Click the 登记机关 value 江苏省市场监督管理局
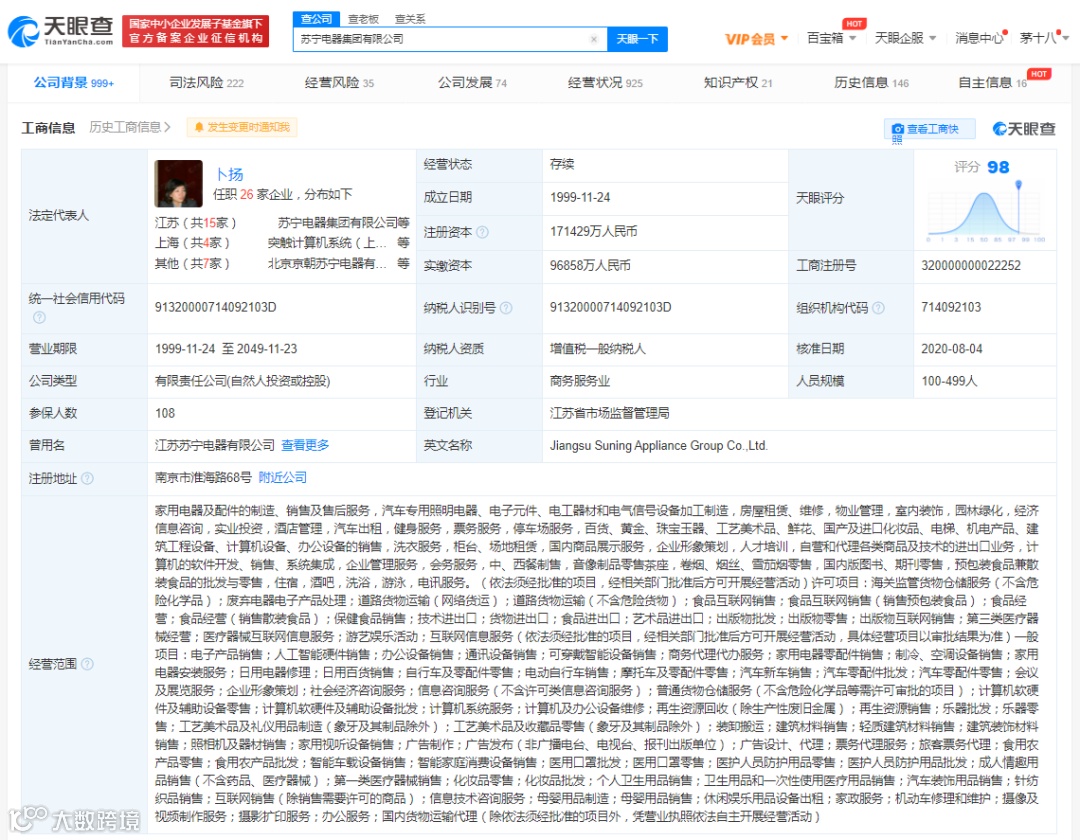This screenshot has width=1080, height=840. coord(609,413)
